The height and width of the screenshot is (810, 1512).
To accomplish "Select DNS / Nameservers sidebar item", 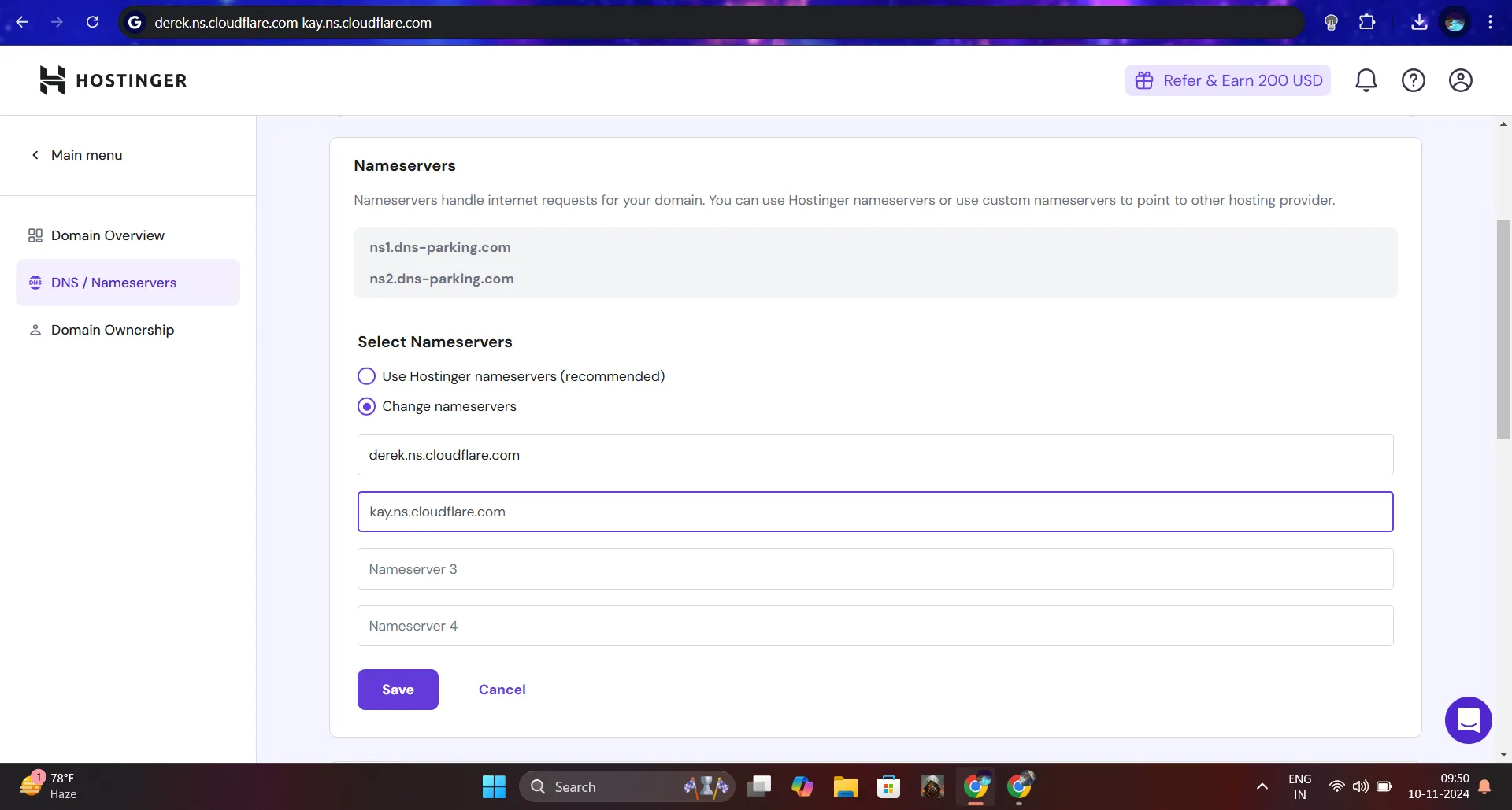I will (128, 283).
